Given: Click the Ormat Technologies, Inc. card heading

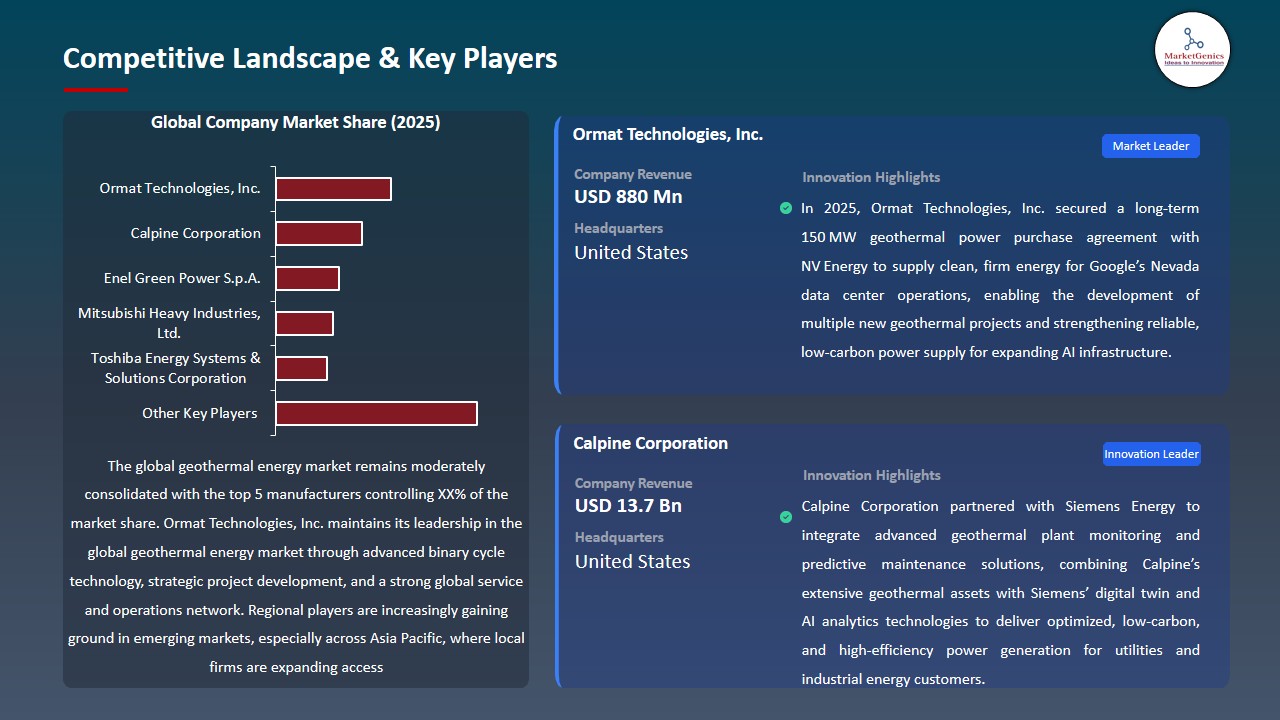Looking at the screenshot, I should [x=667, y=133].
